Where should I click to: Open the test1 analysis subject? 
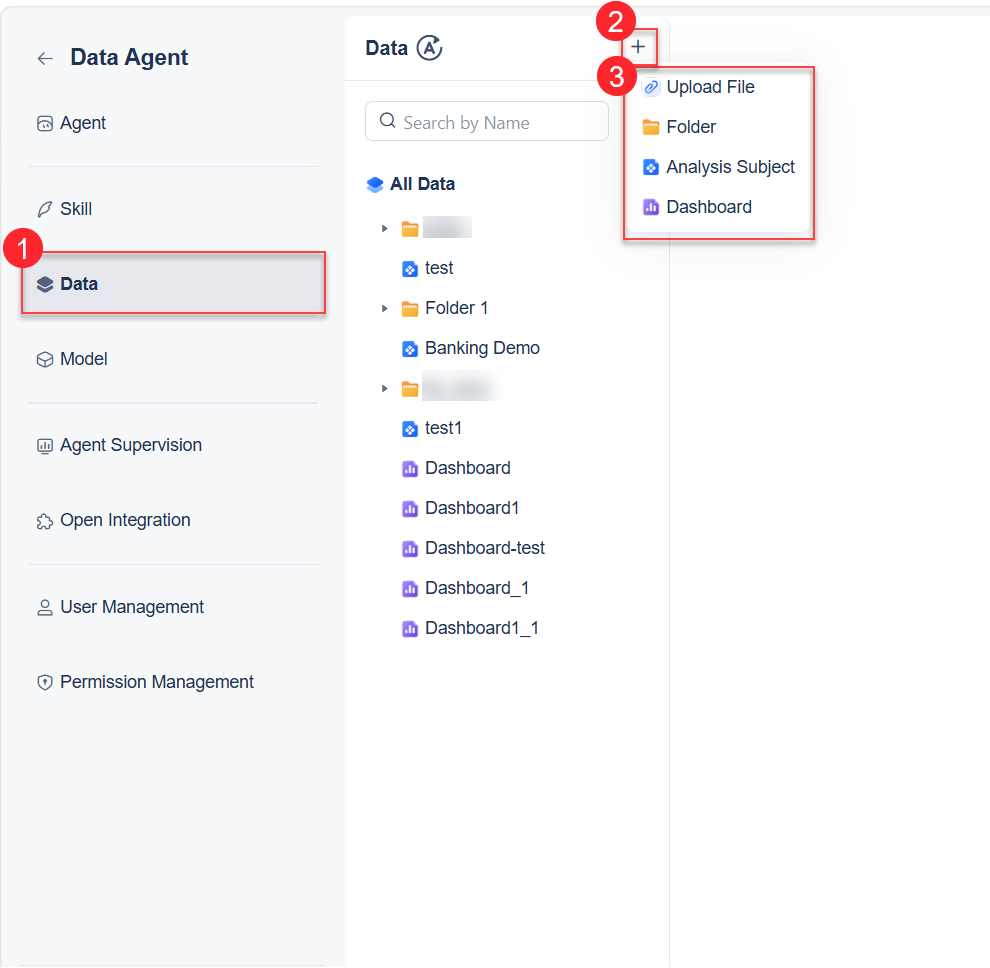443,429
